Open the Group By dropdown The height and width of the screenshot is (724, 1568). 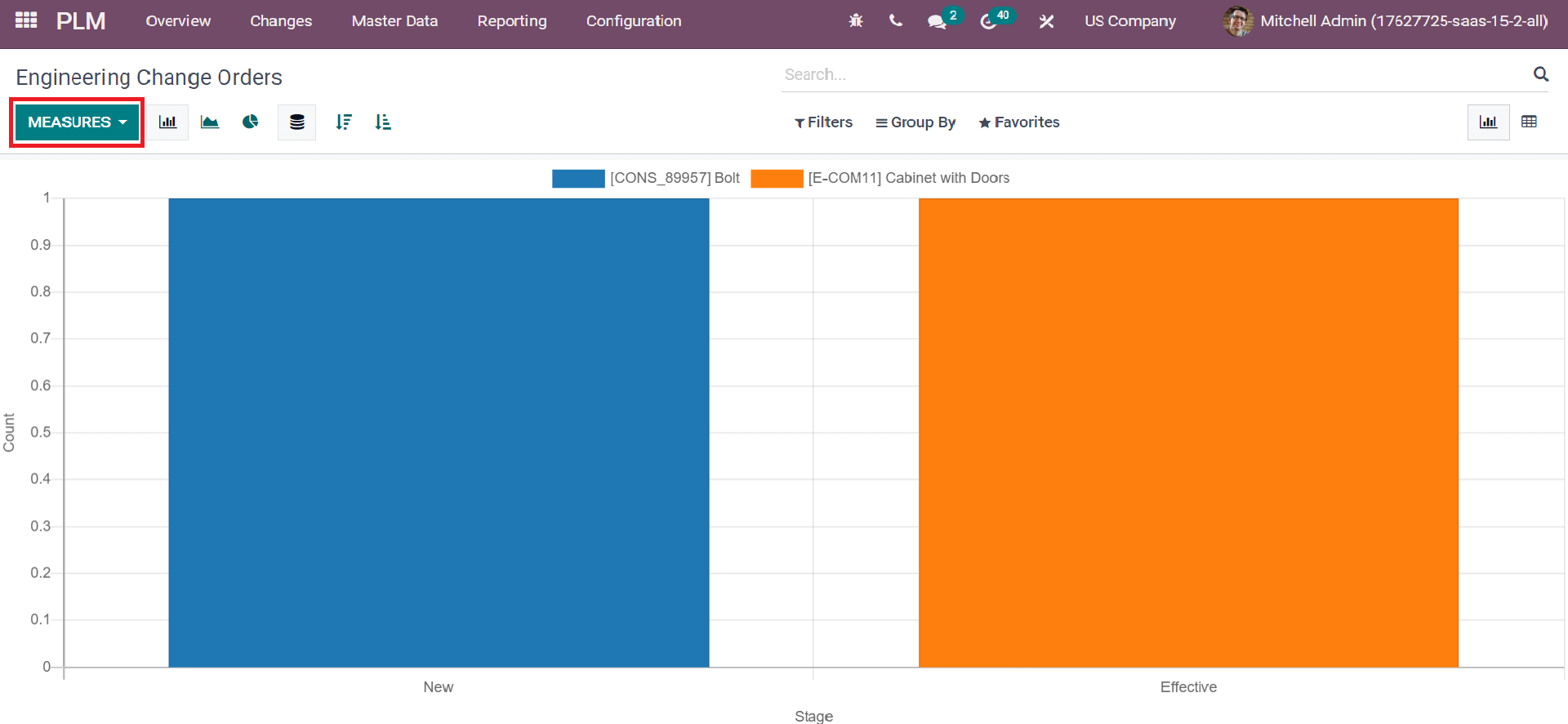tap(915, 122)
